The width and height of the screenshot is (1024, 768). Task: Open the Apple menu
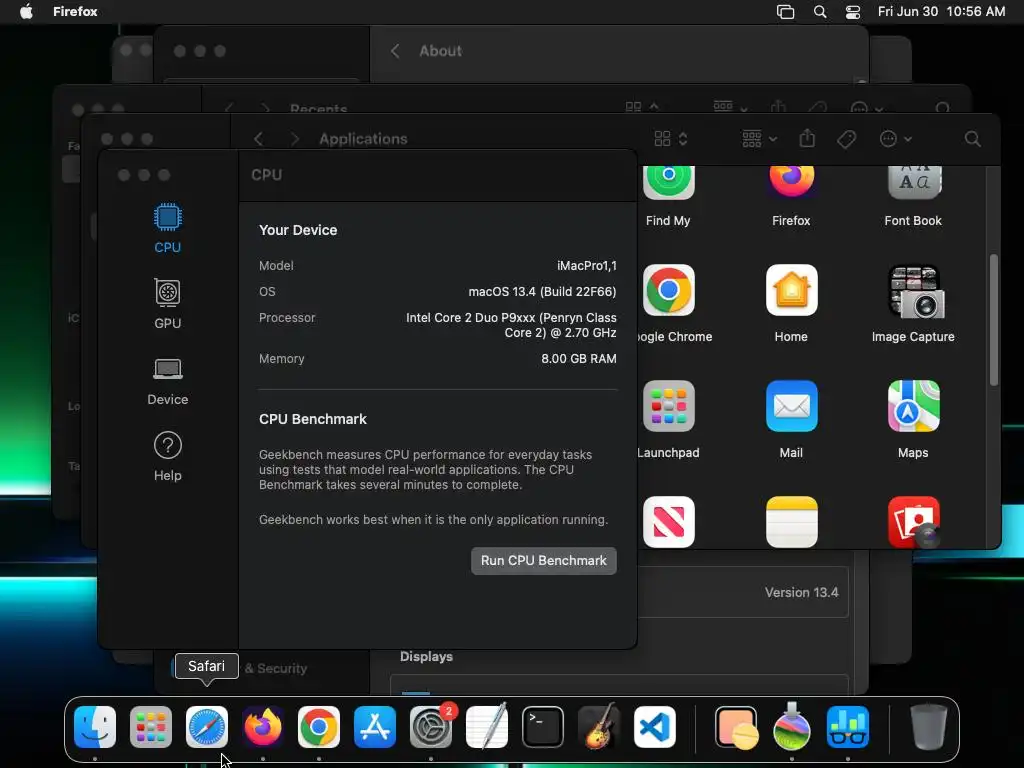click(26, 11)
